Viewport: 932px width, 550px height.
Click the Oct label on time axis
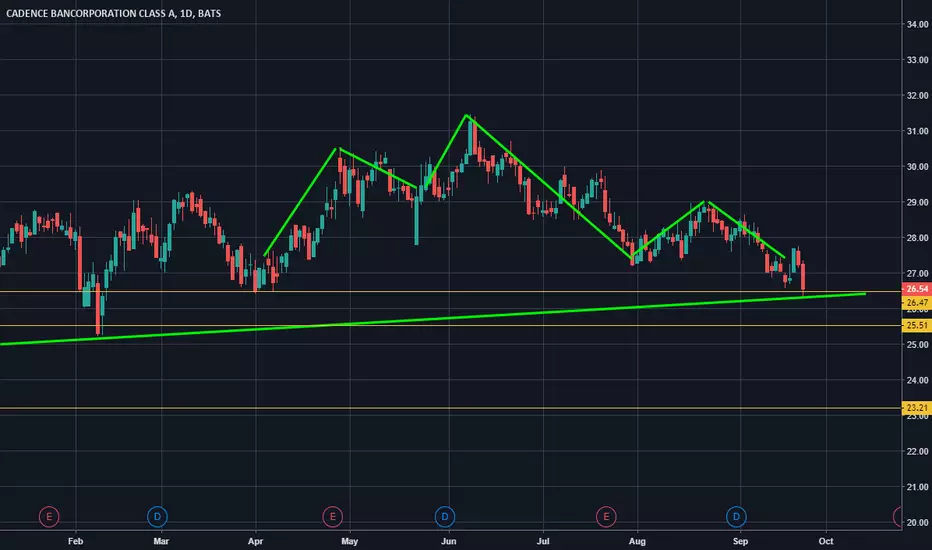(826, 541)
